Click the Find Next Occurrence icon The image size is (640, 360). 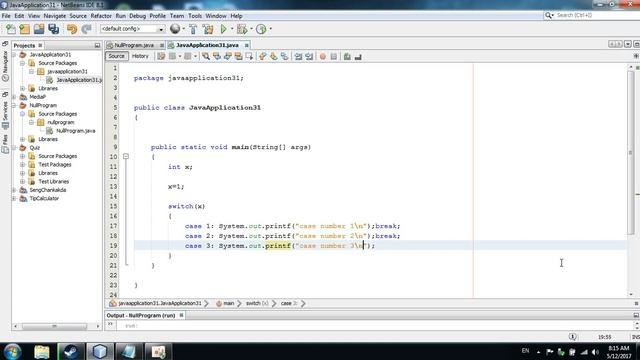pos(228,57)
